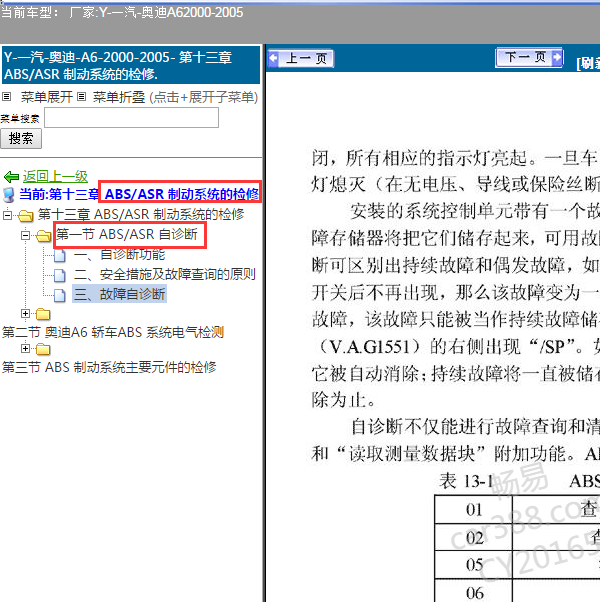Select the 菜单折叠 text link
Screen dimensions: 600x602
tap(119, 97)
